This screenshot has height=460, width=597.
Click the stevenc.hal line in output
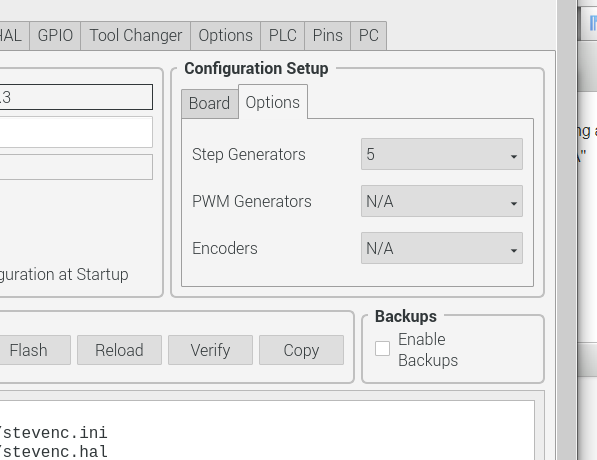click(x=53, y=452)
